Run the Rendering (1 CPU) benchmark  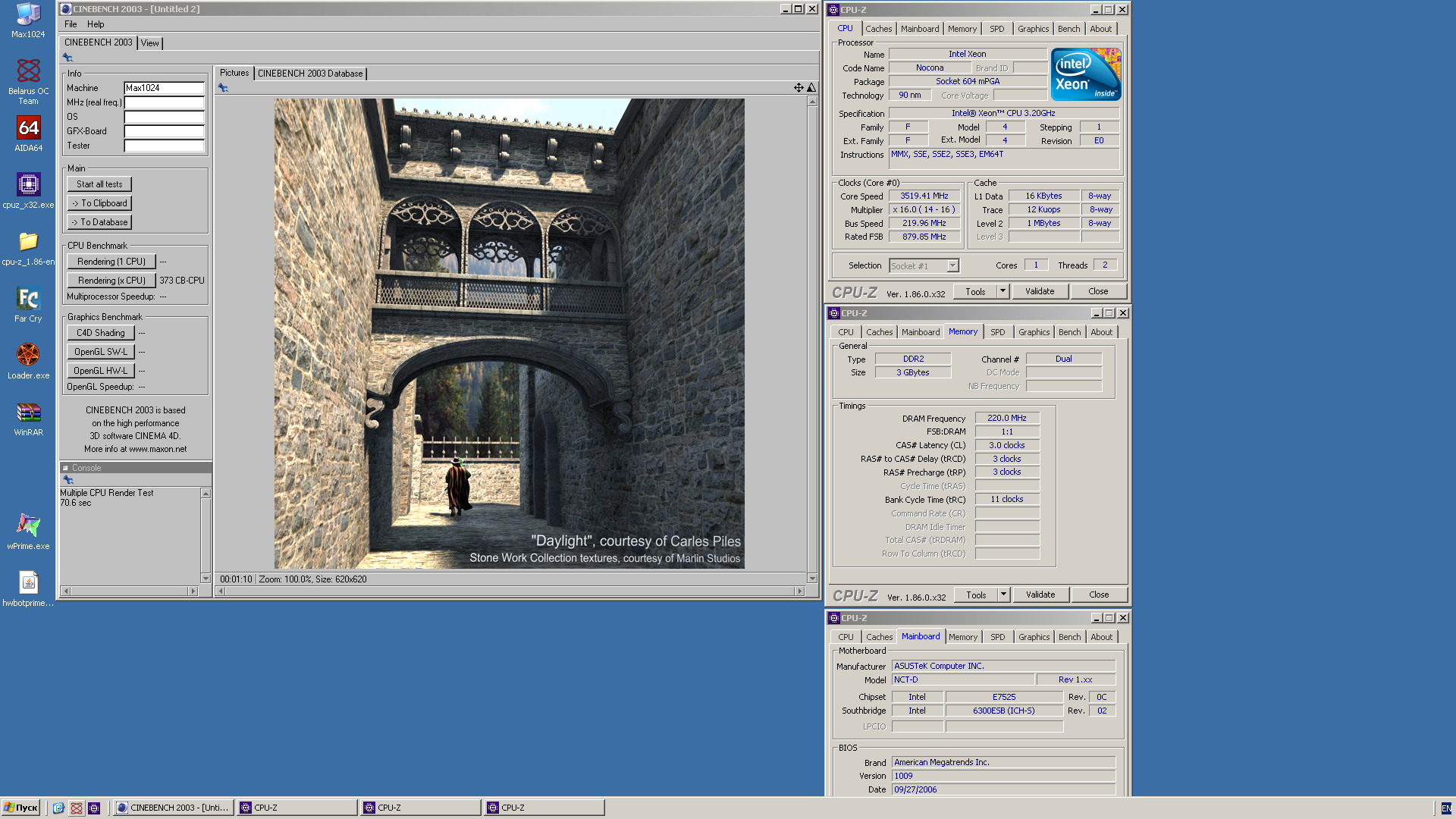(111, 262)
